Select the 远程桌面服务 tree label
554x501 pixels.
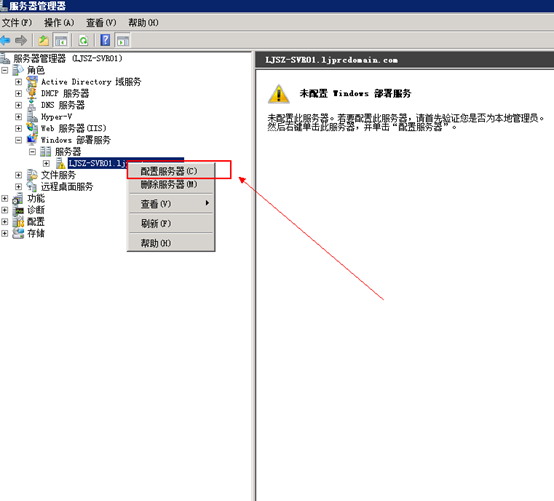(x=67, y=187)
